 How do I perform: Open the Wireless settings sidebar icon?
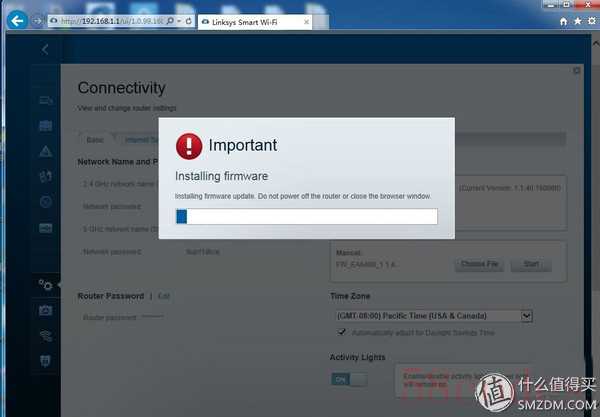click(46, 336)
